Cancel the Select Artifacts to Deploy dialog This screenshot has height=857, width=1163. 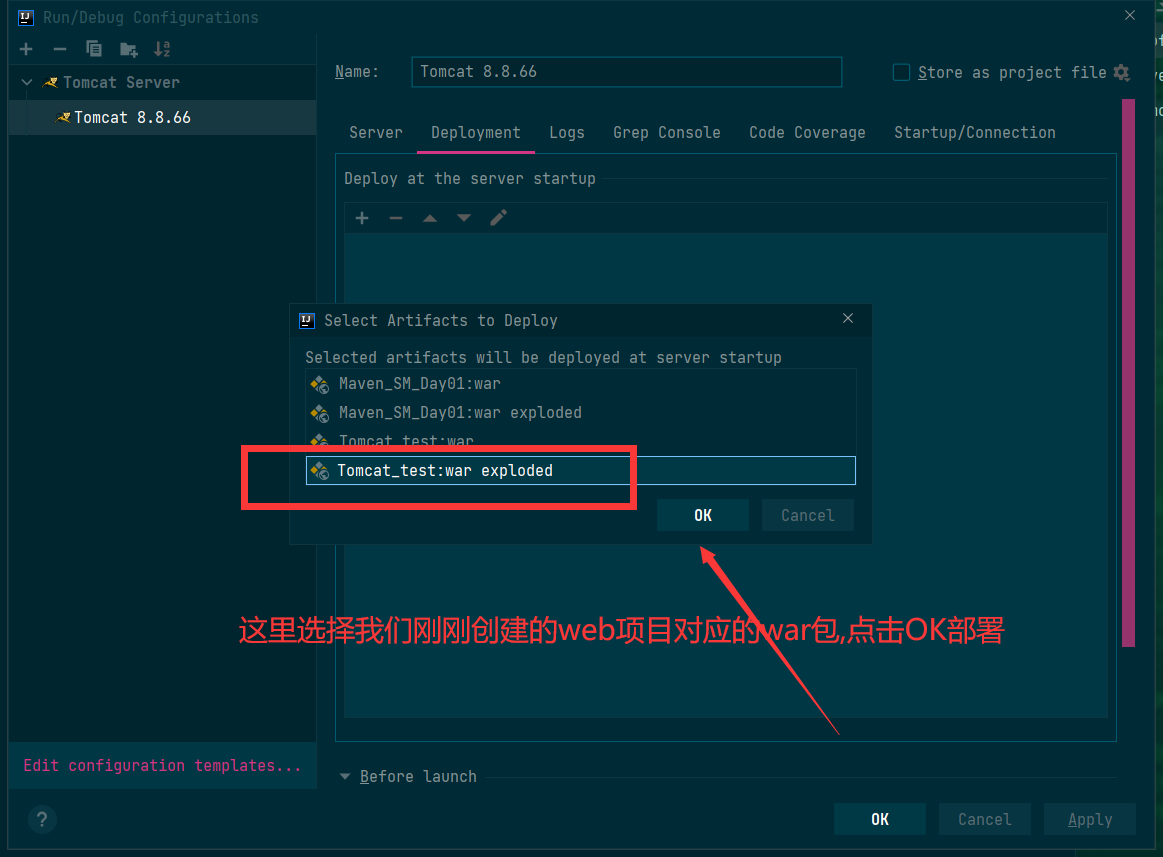[x=808, y=515]
